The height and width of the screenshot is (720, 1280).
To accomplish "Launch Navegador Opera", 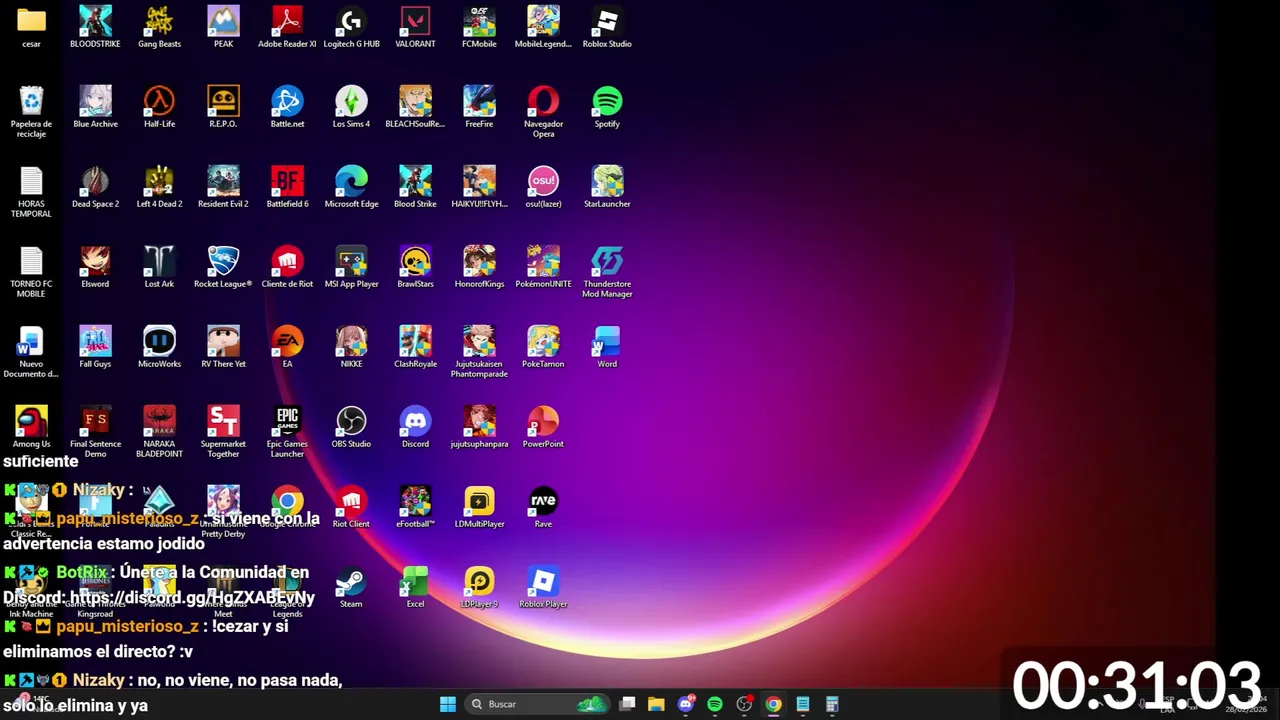I will (543, 112).
